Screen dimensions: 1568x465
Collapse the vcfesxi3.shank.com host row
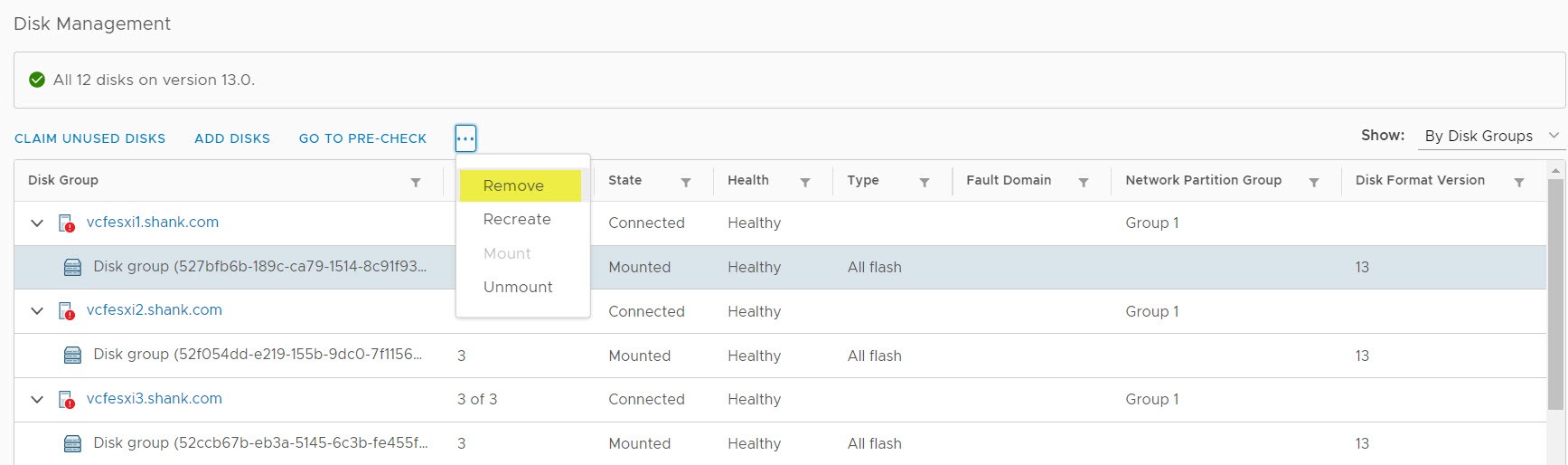37,399
